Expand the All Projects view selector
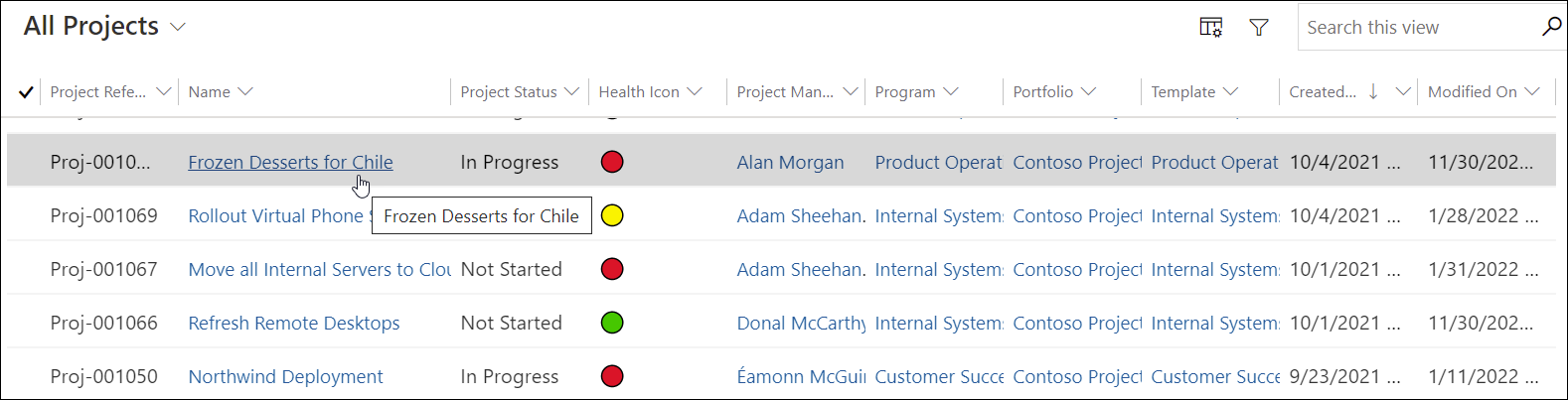 point(178,27)
